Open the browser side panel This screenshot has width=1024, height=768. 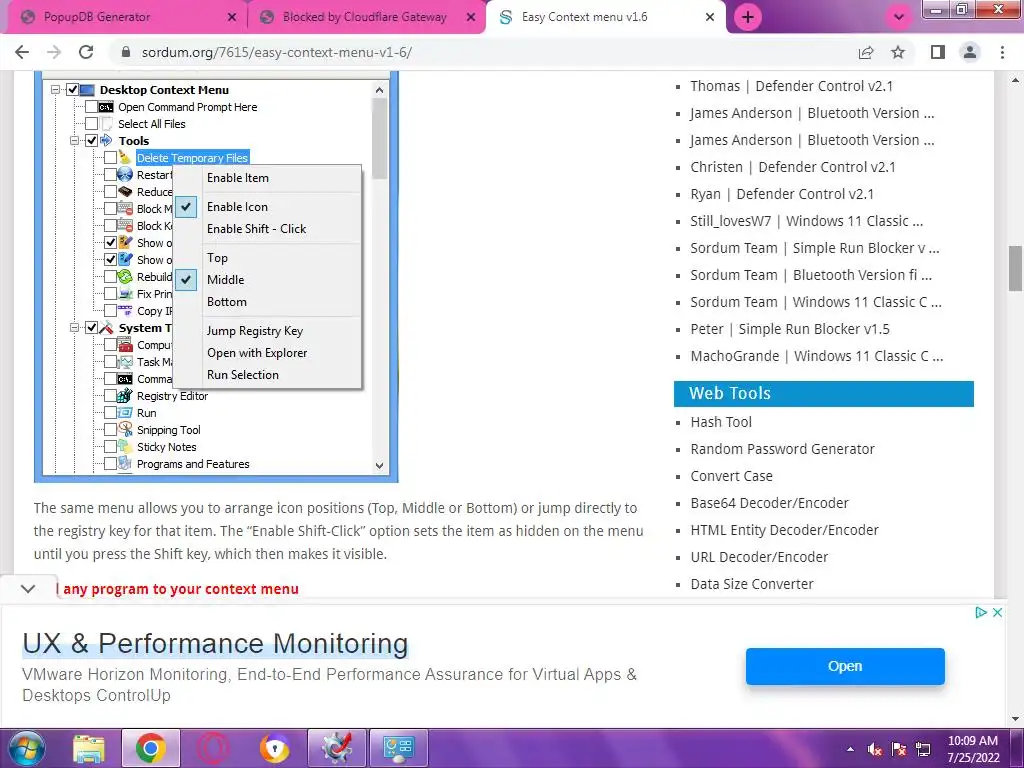[x=938, y=52]
